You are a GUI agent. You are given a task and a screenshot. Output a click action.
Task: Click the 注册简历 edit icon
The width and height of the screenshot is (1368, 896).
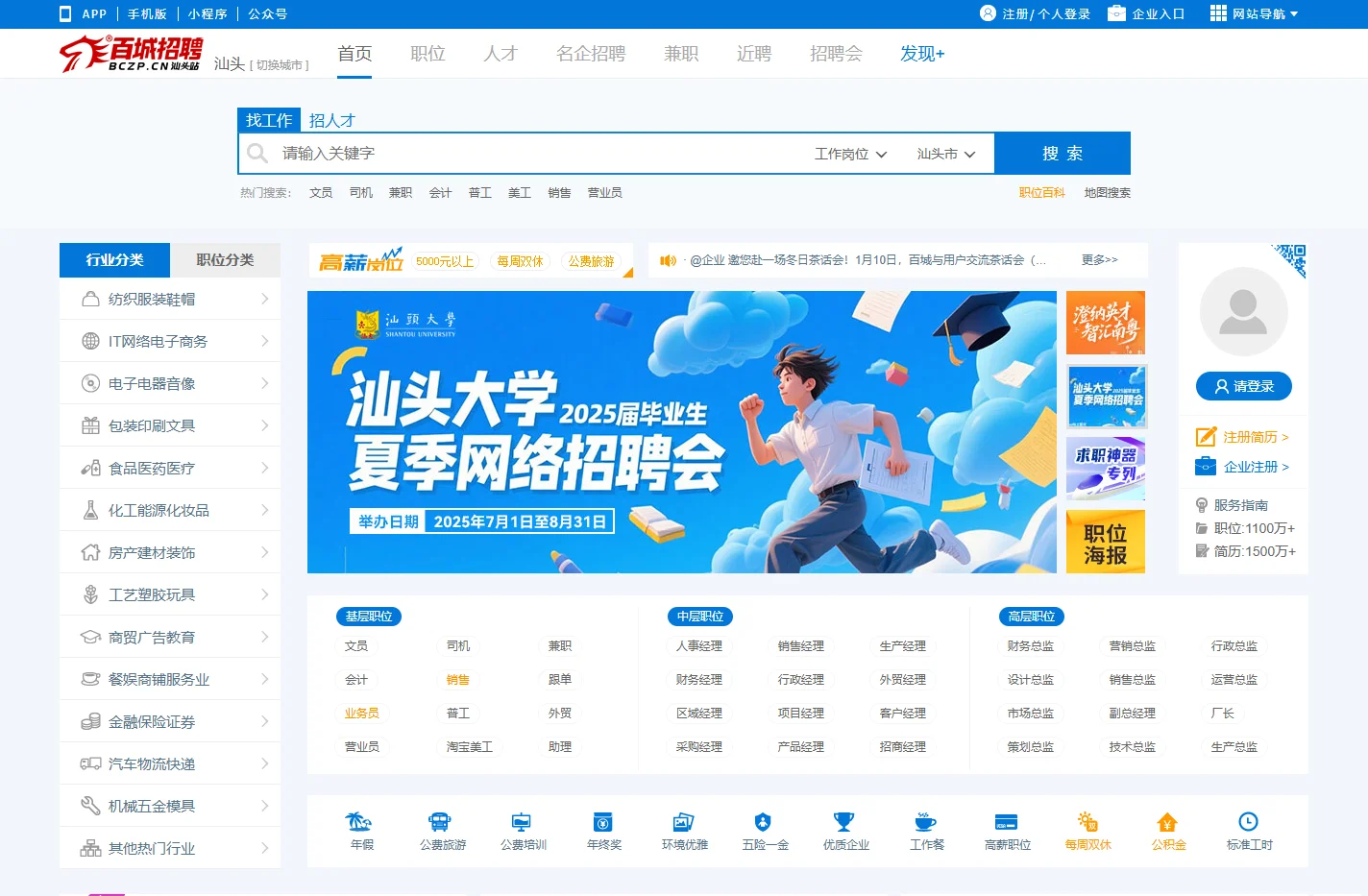(1206, 437)
